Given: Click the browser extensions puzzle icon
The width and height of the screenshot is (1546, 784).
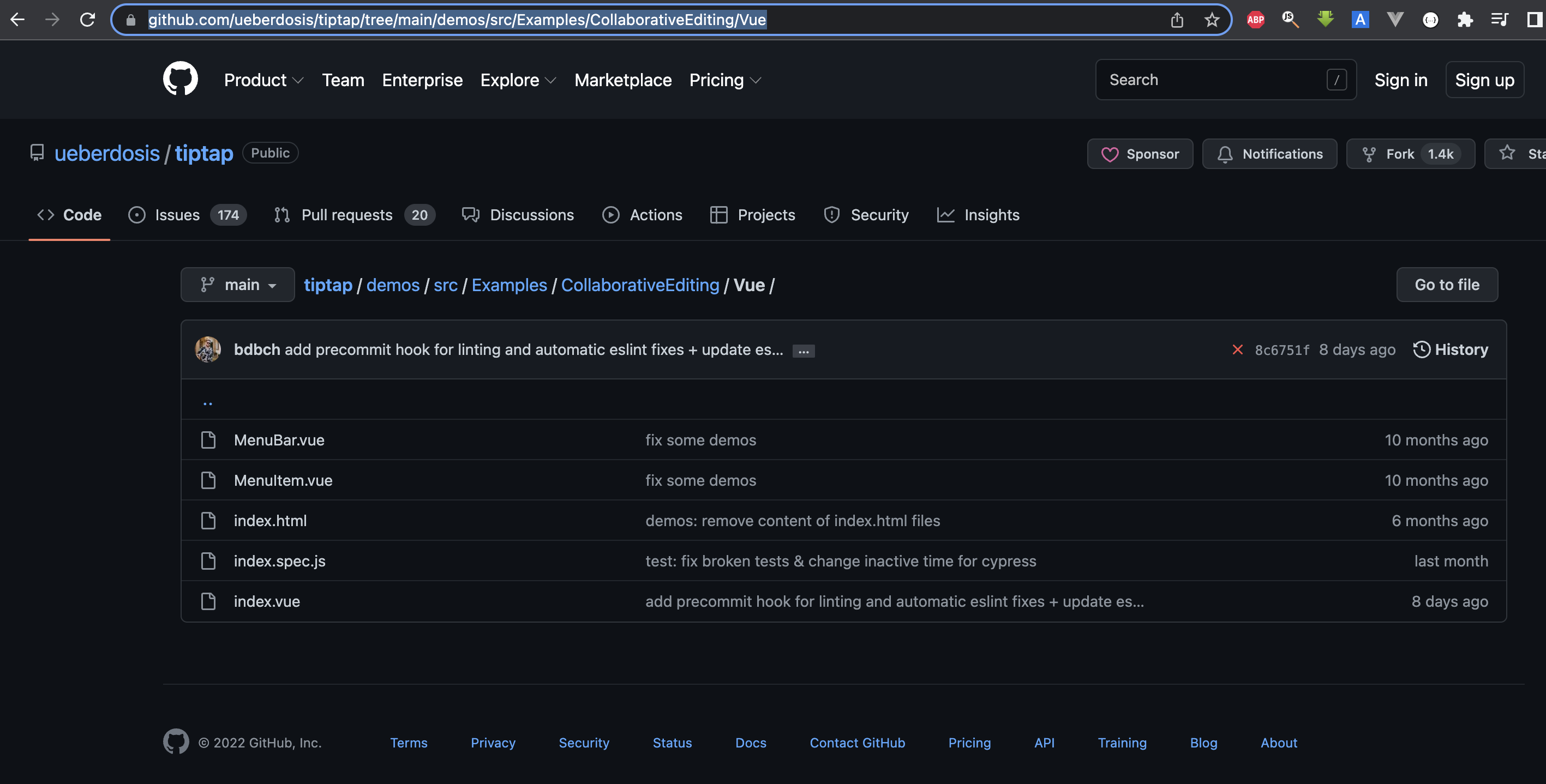Looking at the screenshot, I should point(1465,20).
